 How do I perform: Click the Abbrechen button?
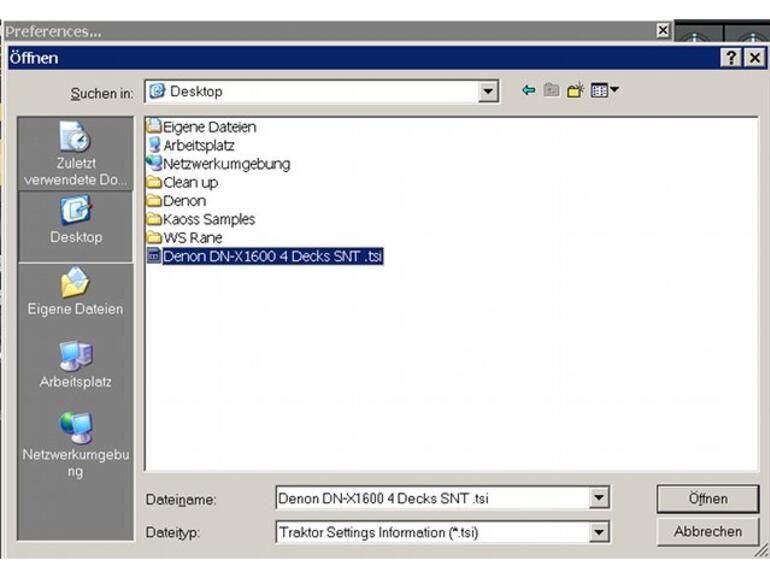708,531
